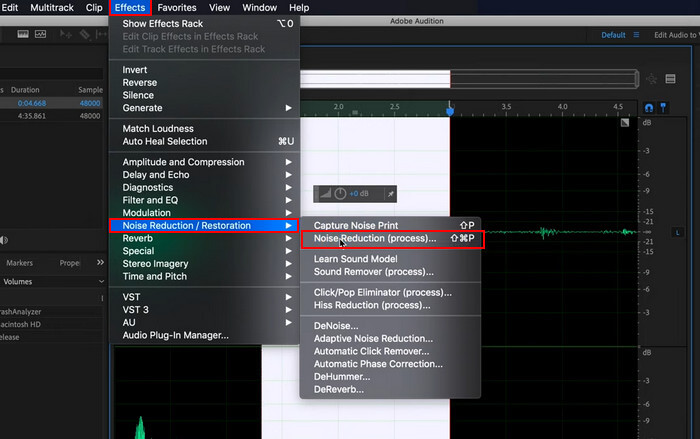
Task: Select the Razor tool in toolbar
Action: (84, 34)
